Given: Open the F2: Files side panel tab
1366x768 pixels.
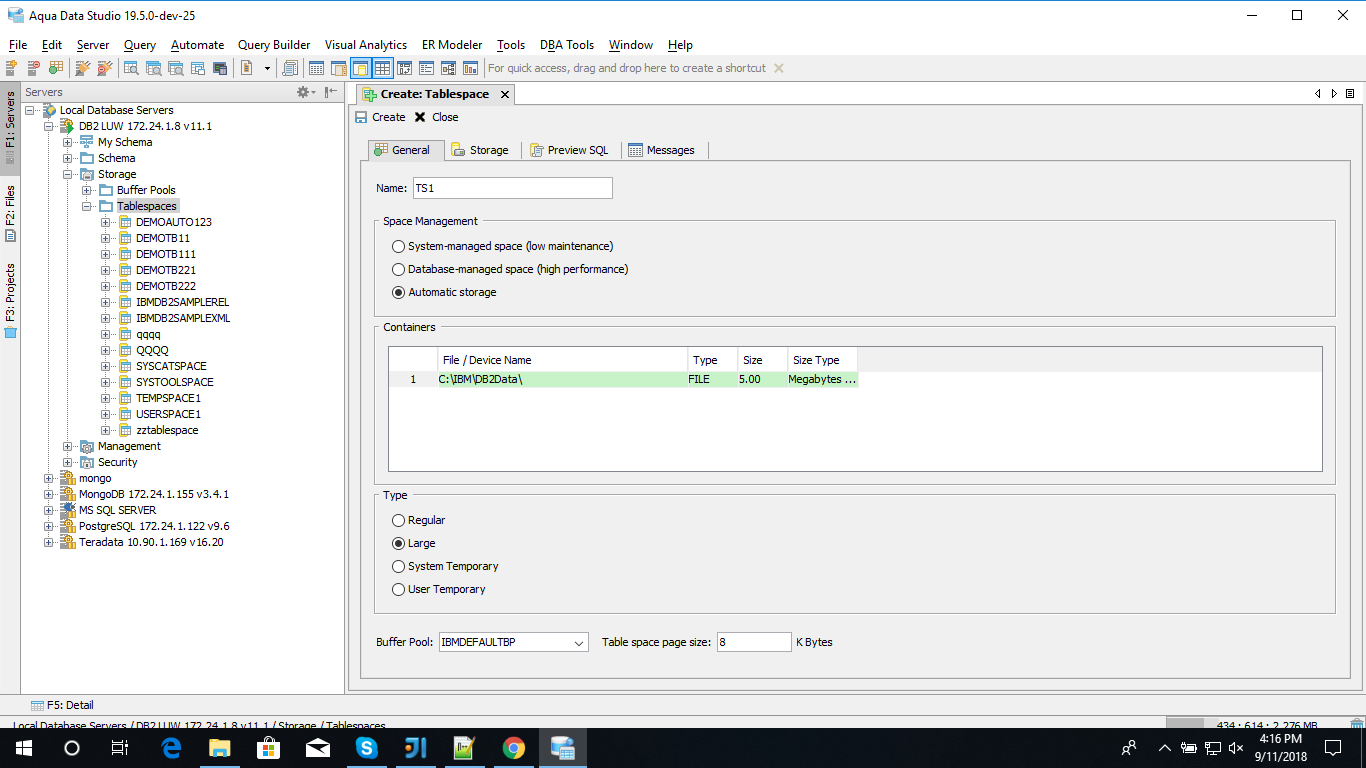Looking at the screenshot, I should 10,213.
